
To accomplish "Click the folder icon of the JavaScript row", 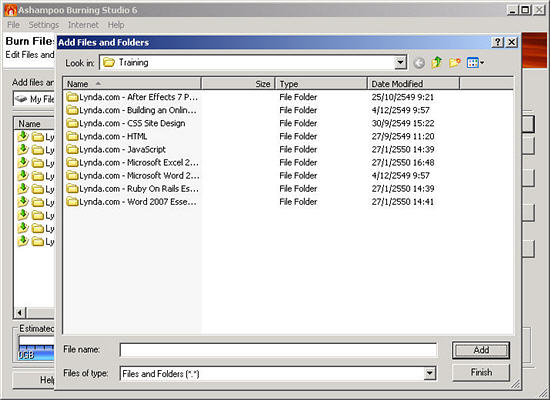I will (x=72, y=149).
